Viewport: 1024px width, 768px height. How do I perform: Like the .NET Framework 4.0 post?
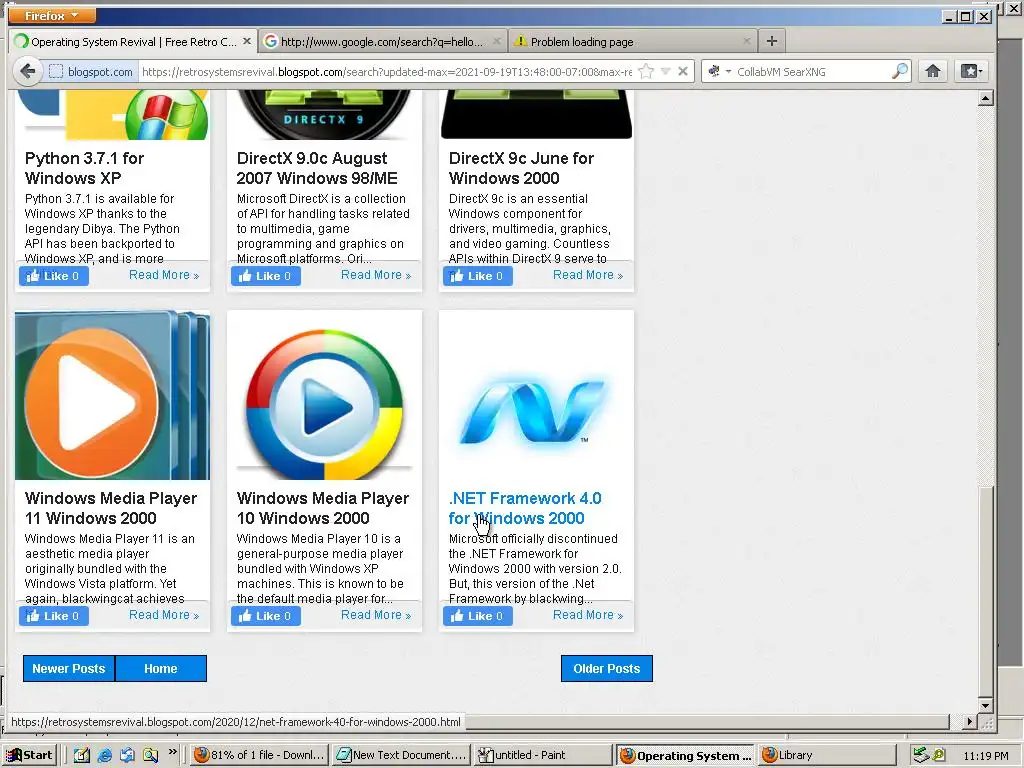478,616
